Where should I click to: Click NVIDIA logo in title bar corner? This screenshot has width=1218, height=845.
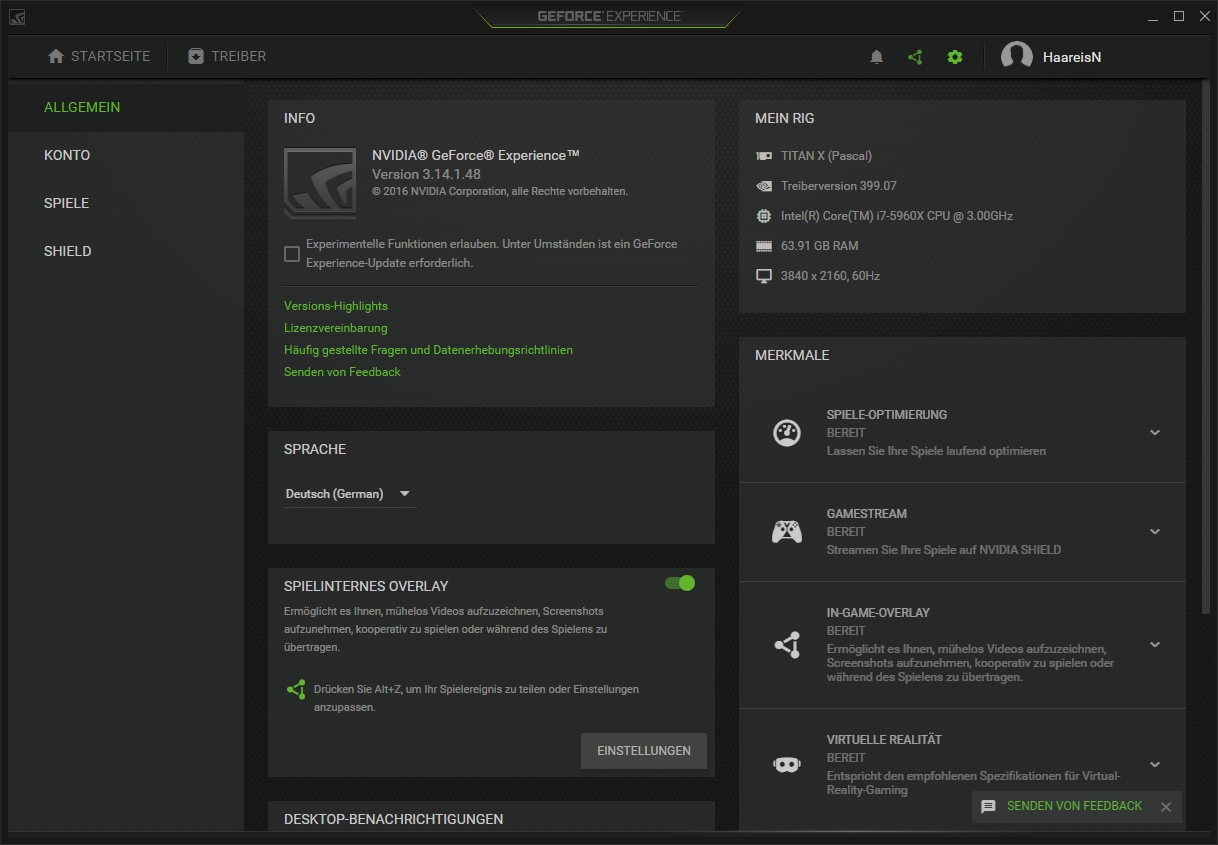[17, 17]
